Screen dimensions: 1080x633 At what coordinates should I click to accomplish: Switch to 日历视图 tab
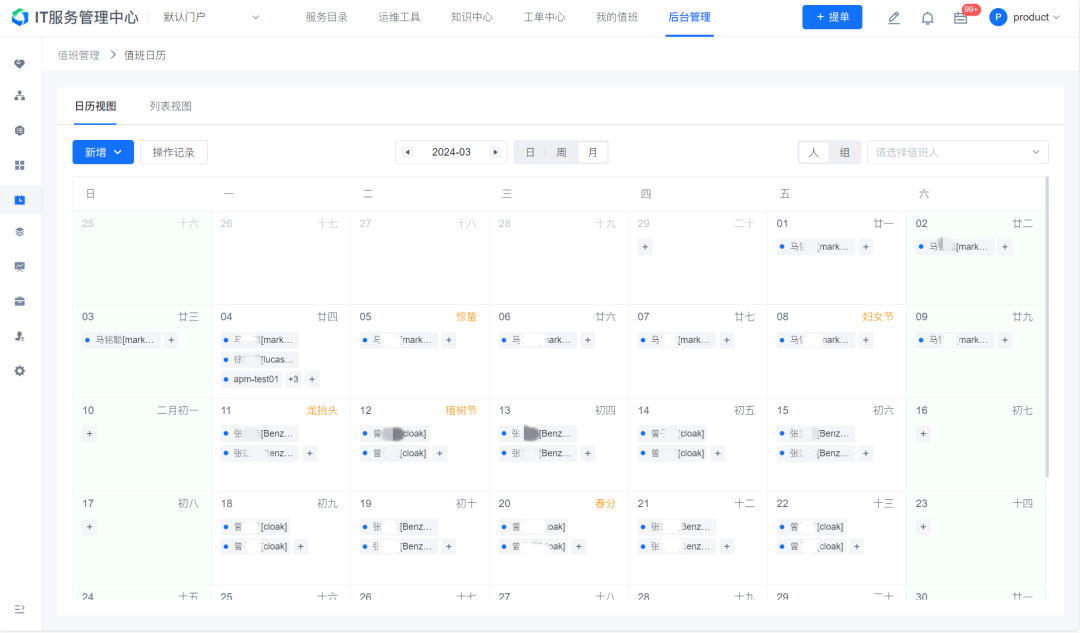95,106
